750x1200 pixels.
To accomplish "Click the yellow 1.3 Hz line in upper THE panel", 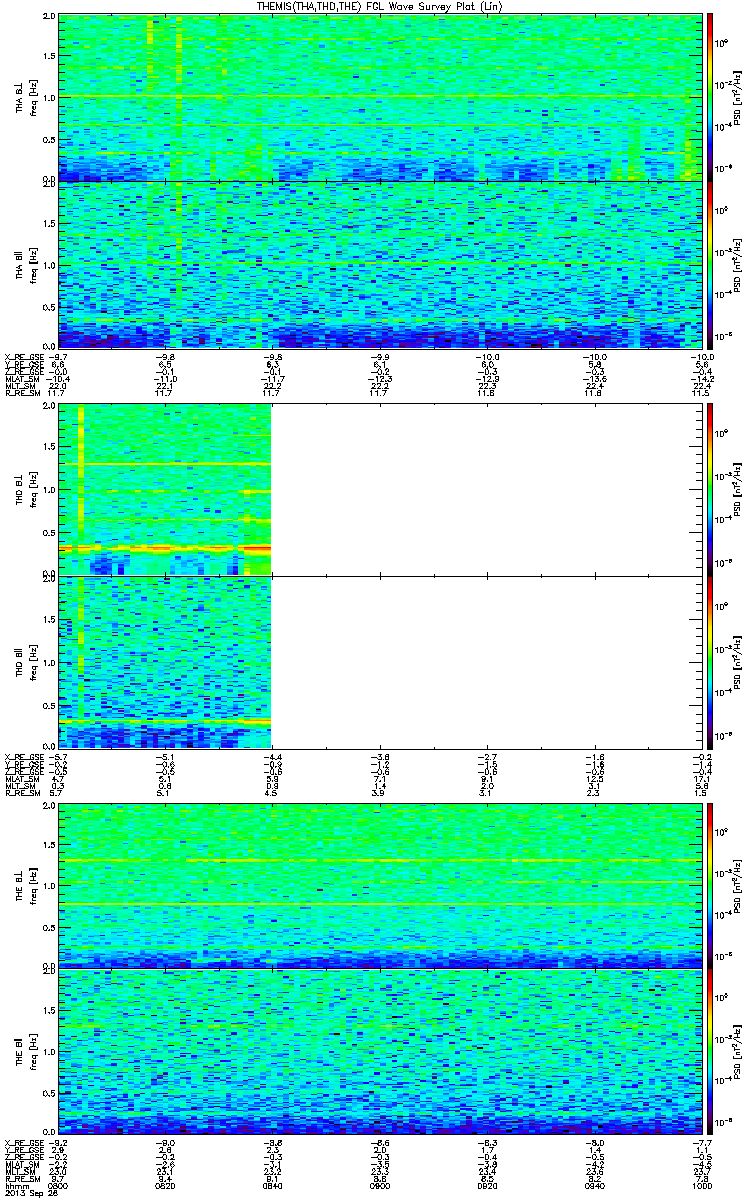I will (x=380, y=860).
